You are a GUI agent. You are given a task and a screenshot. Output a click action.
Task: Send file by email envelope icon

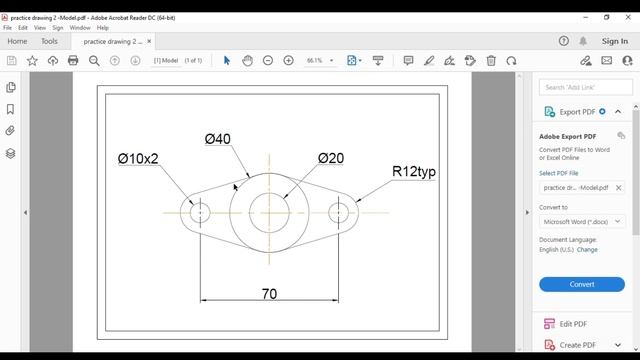click(x=607, y=61)
